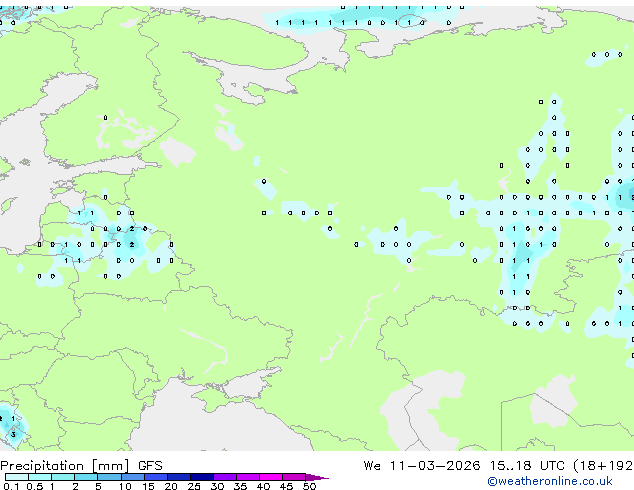The height and width of the screenshot is (490, 634).
Task: Select the GFS model label
Action: tap(150, 466)
